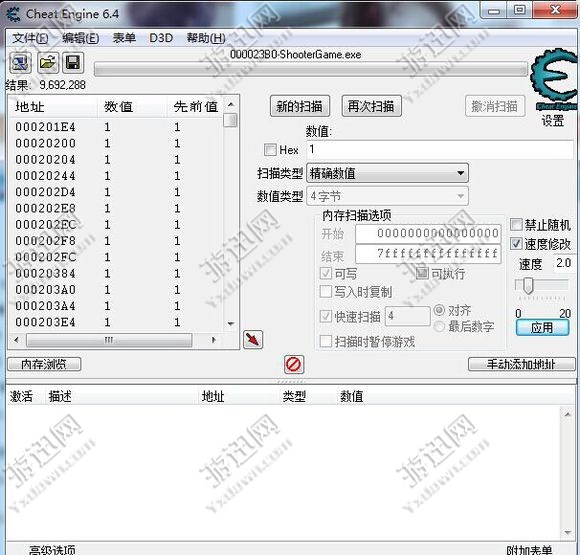Click the 内存浏览 button

[44, 364]
